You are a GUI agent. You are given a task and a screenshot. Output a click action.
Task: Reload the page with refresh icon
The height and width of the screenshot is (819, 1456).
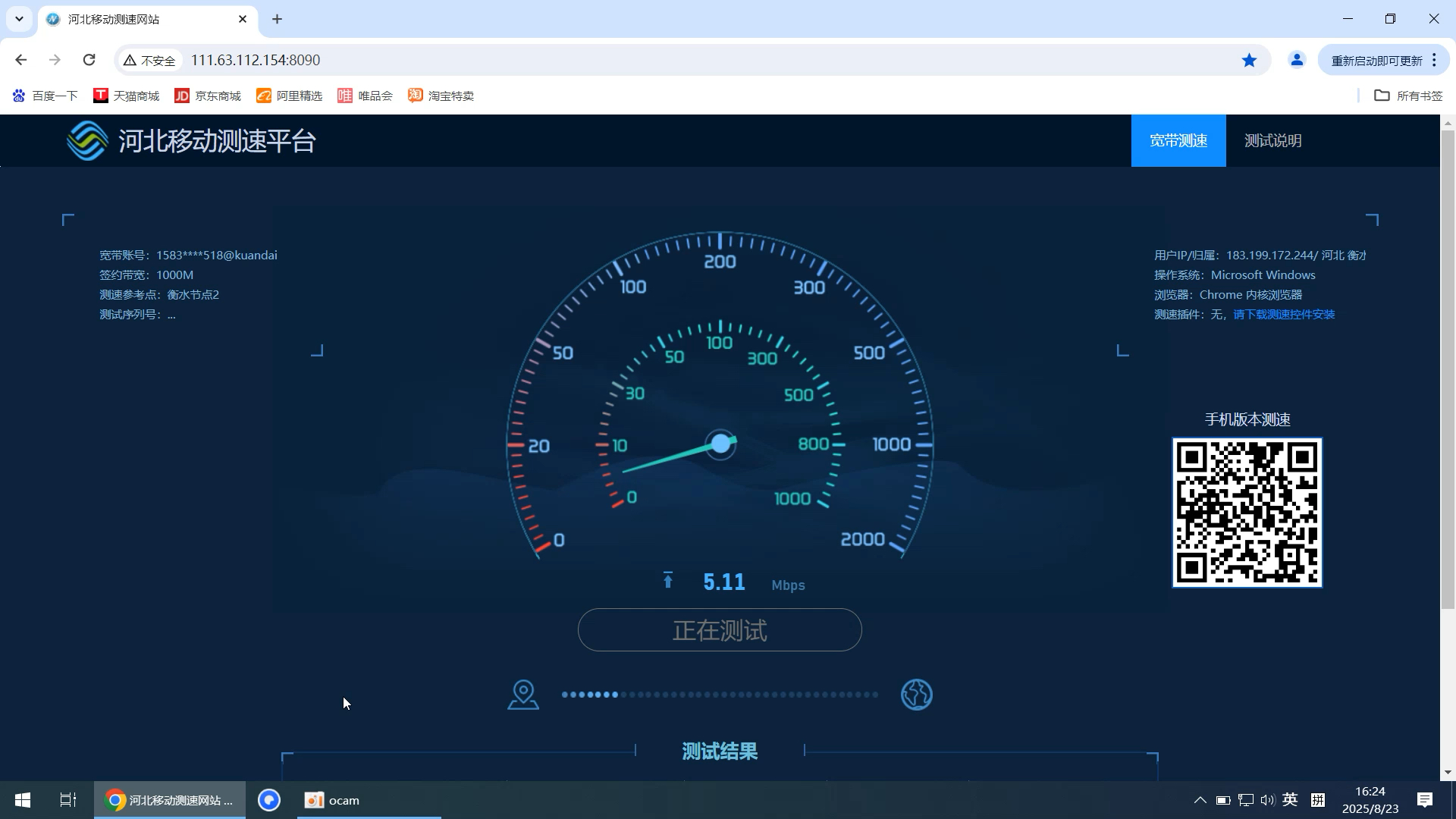[x=89, y=60]
